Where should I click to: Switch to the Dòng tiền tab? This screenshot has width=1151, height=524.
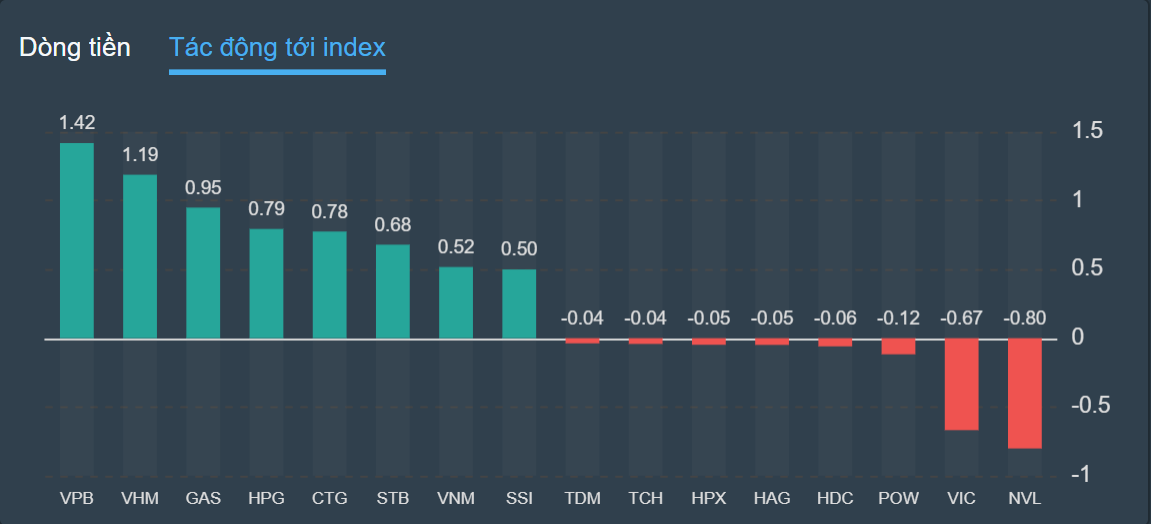click(x=75, y=47)
